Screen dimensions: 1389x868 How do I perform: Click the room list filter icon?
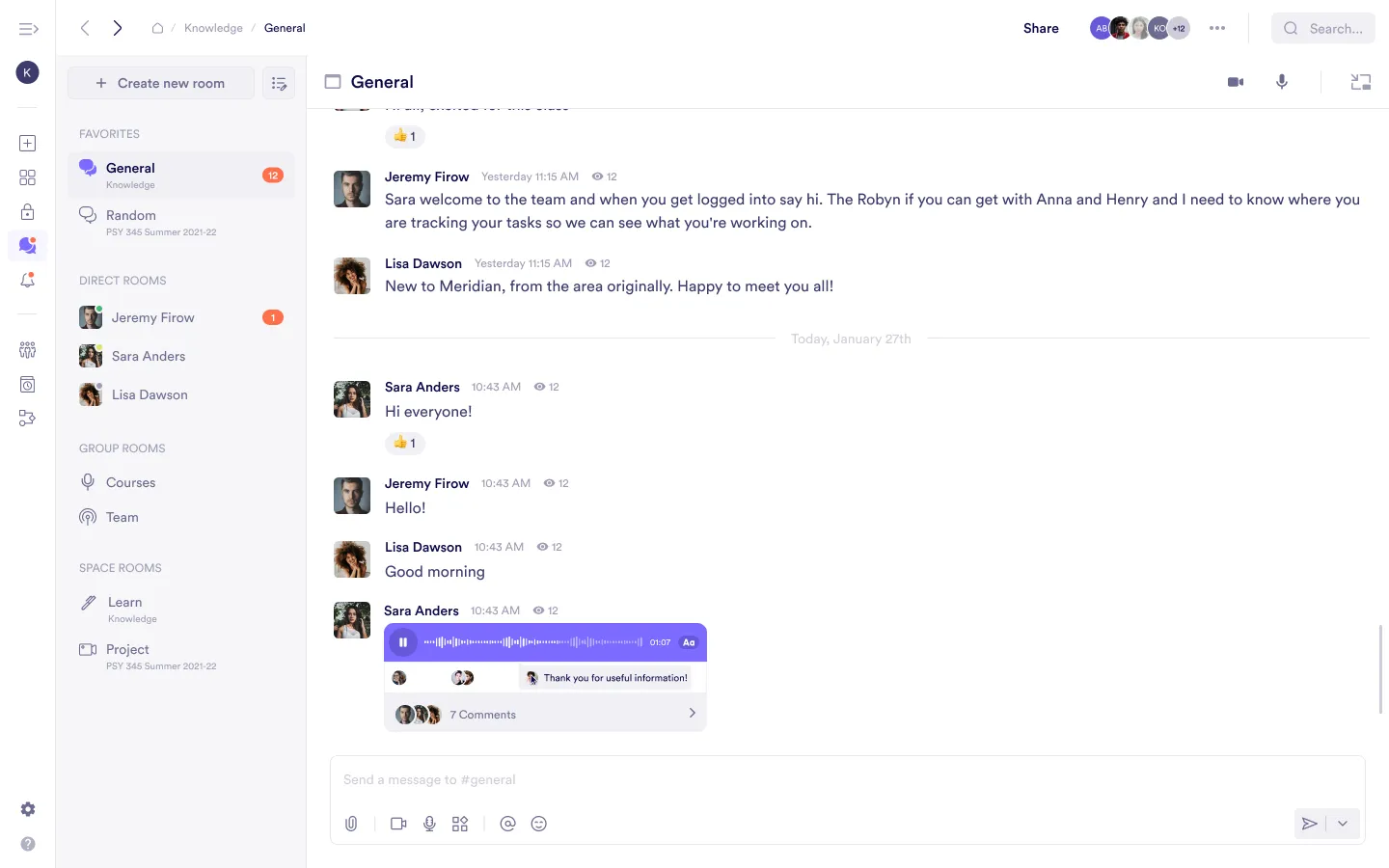(x=279, y=84)
